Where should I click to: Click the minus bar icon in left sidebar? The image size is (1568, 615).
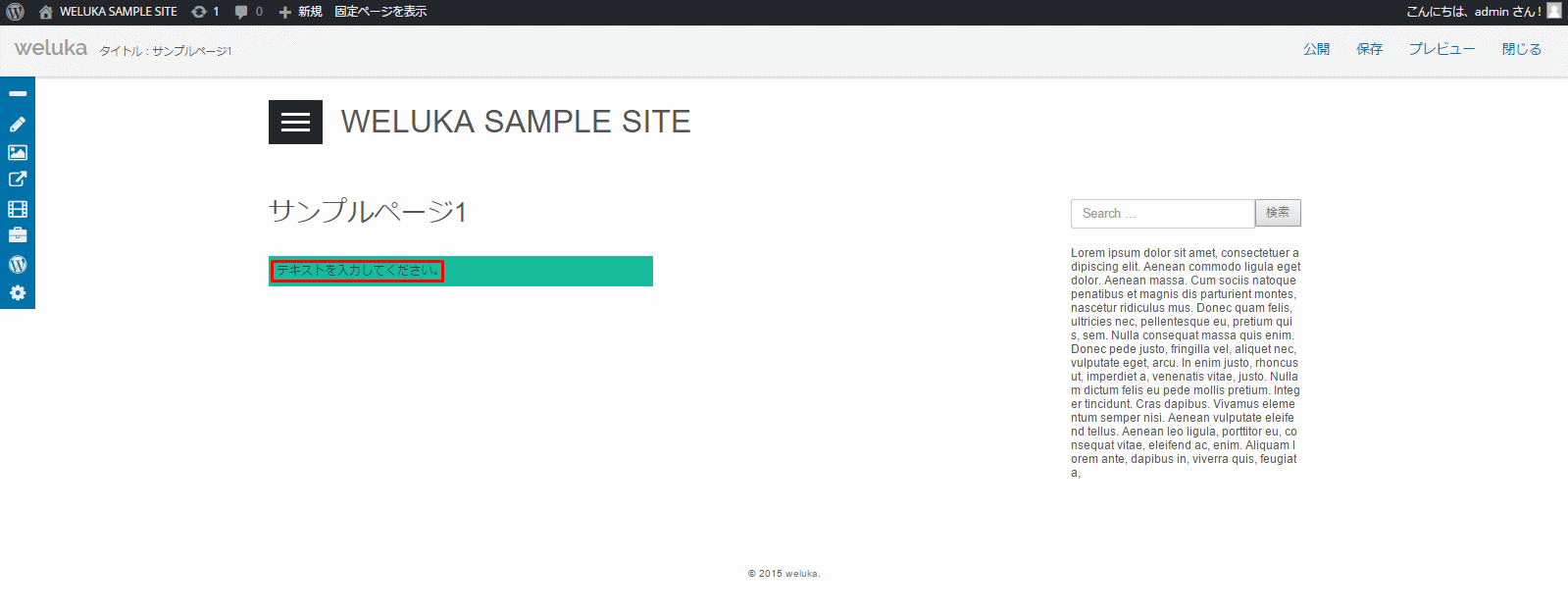tap(18, 94)
